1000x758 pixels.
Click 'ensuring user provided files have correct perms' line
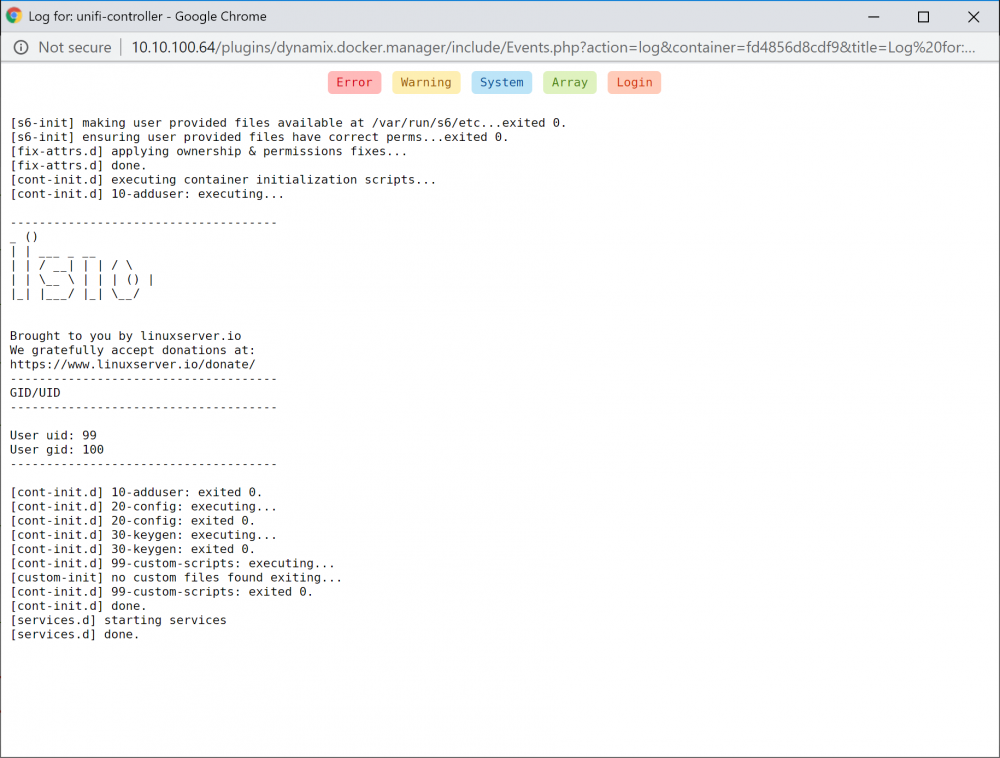pyautogui.click(x=259, y=136)
